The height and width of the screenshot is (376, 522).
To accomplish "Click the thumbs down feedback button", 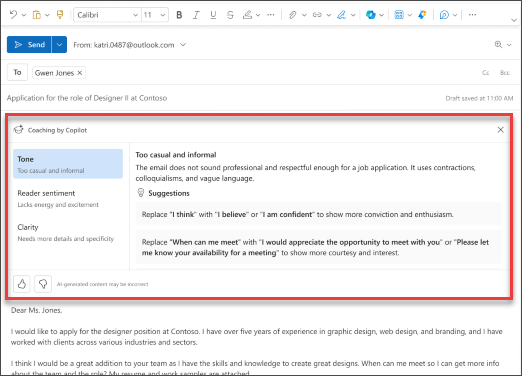I will [43, 284].
